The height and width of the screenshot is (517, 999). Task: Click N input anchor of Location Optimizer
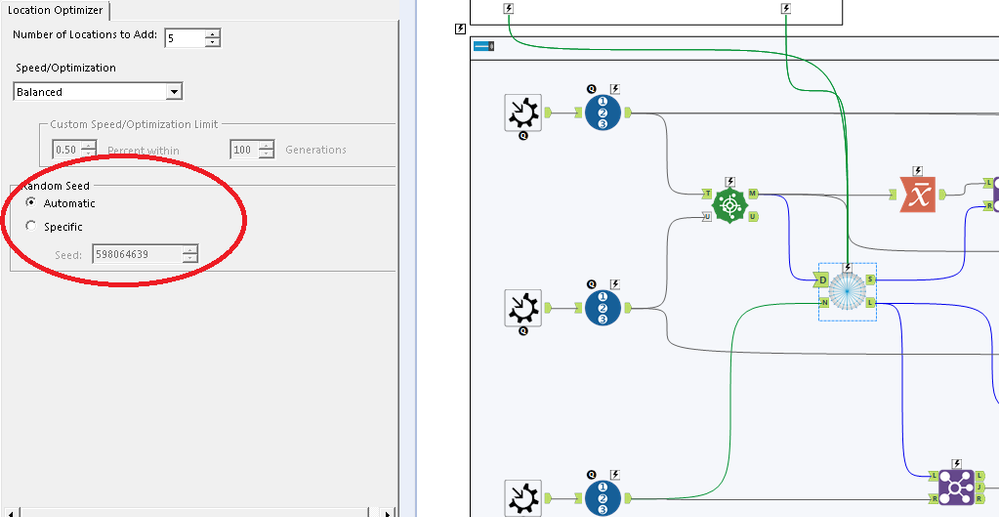824,302
